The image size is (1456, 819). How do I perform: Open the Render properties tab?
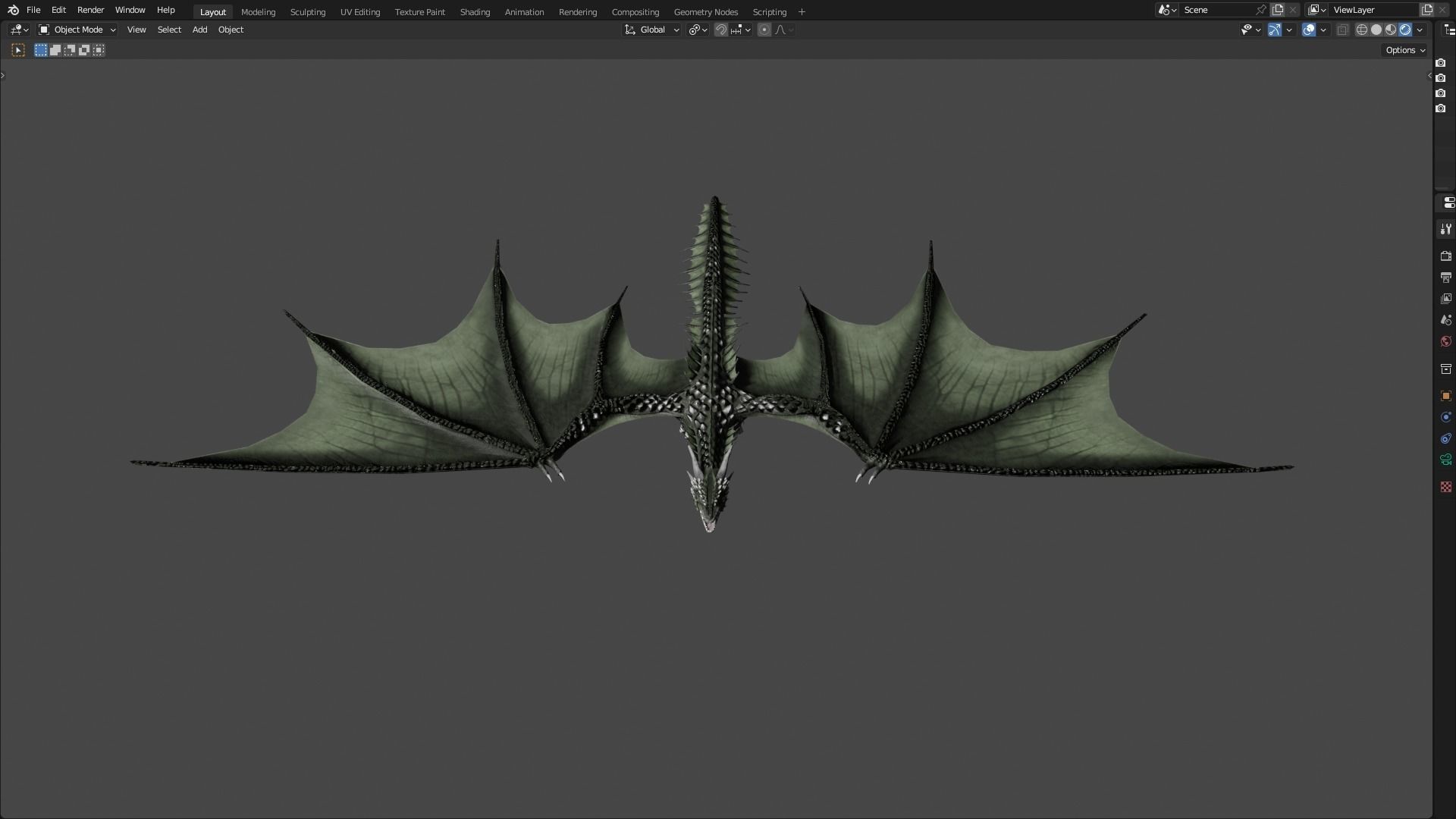click(x=1445, y=256)
